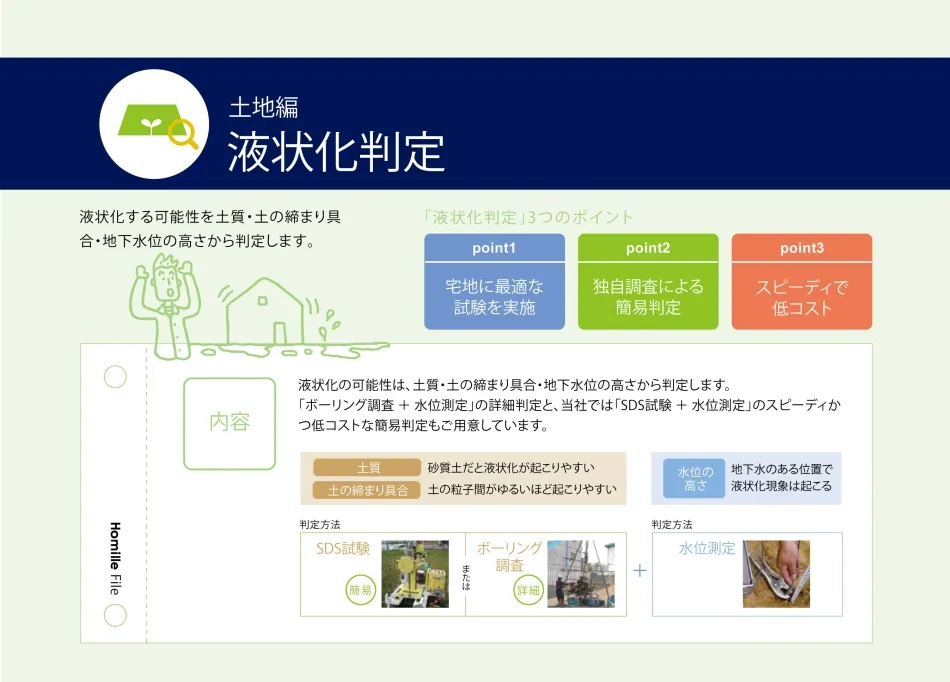950x682 pixels.
Task: Click the text 土の粒子間がゆるいほど起こりやすい
Action: click(522, 489)
